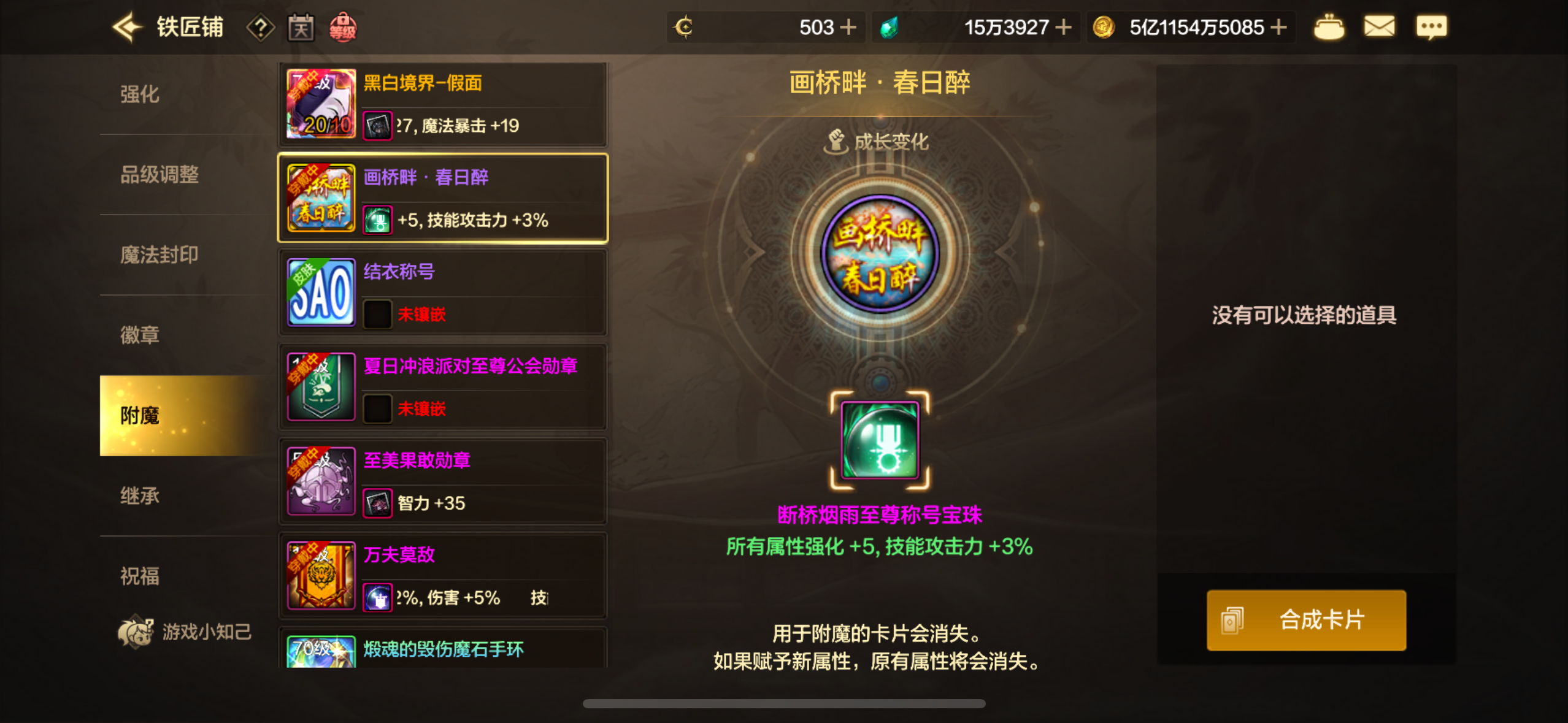Open the calendar icon in the header

click(x=301, y=28)
